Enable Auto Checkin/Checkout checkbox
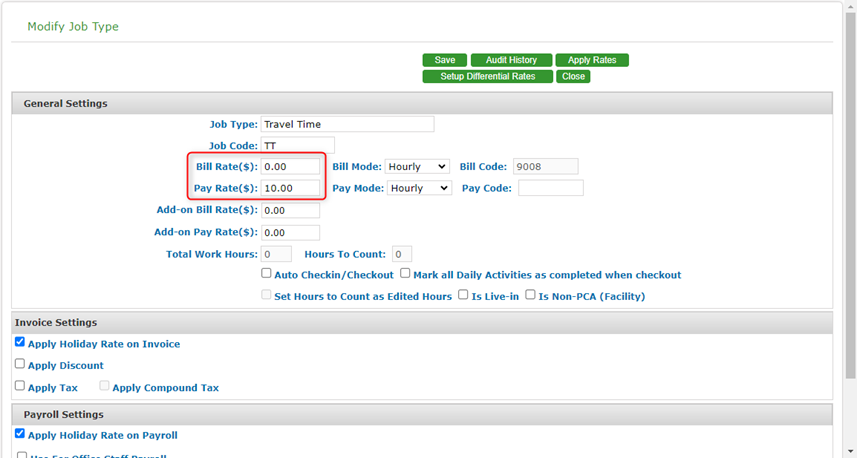This screenshot has height=458, width=857. [267, 273]
